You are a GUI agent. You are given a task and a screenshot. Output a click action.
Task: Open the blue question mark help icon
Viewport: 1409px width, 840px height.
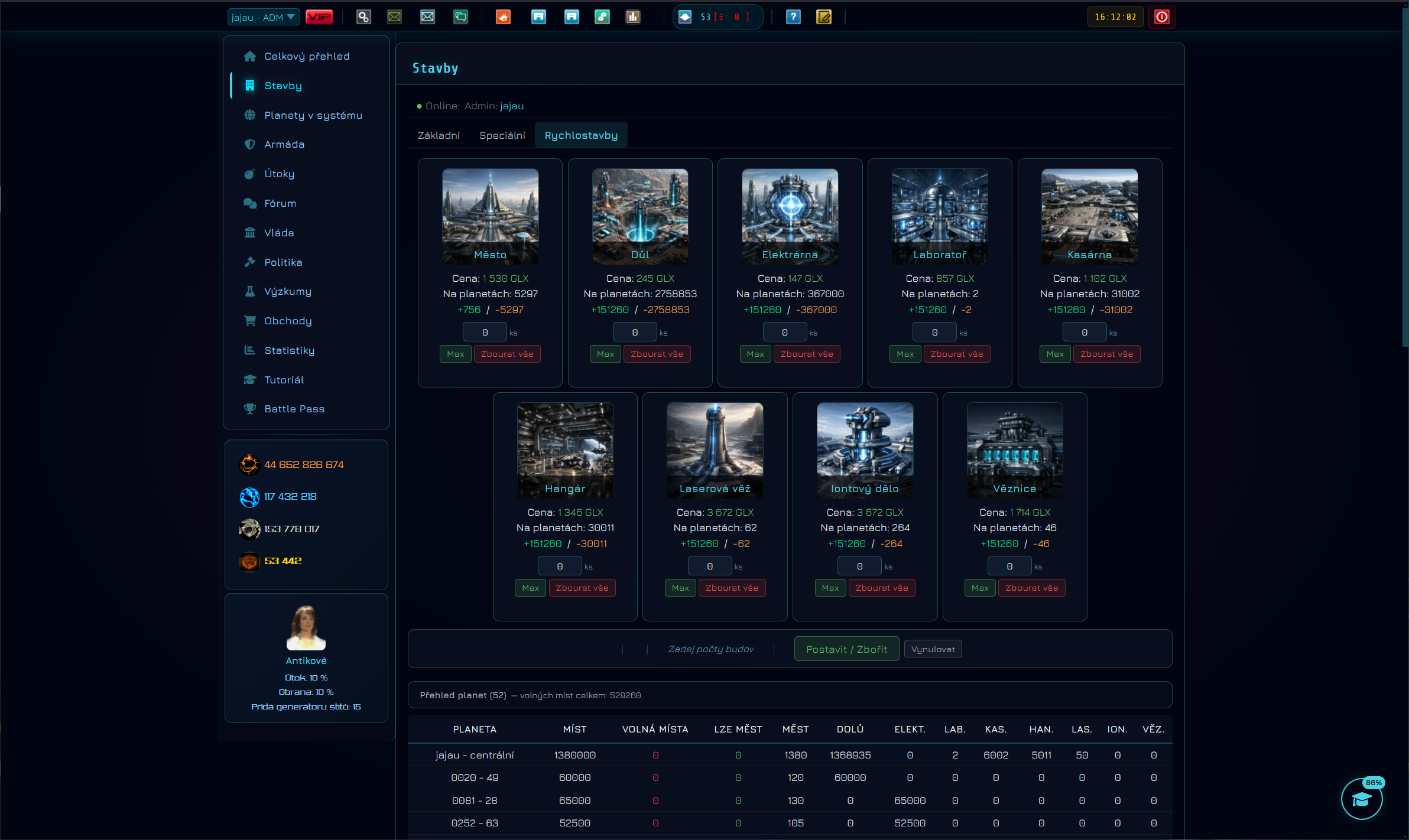point(793,17)
